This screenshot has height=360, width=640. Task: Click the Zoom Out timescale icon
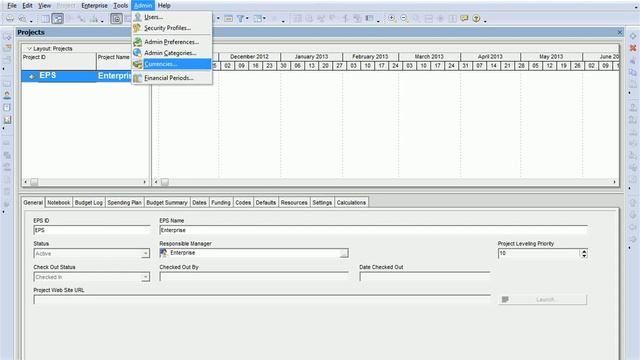(404, 18)
